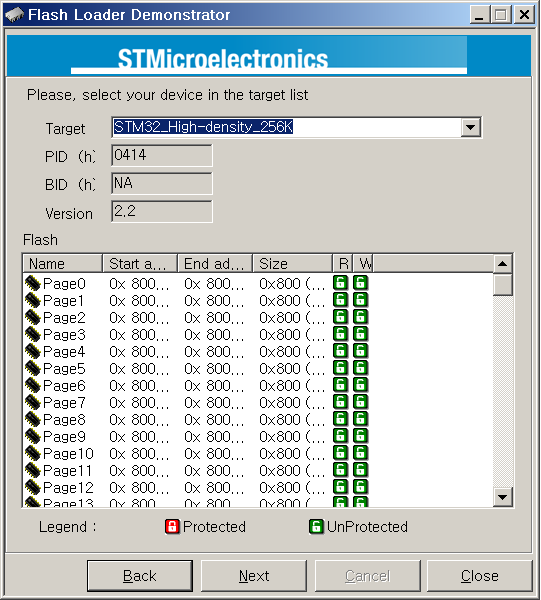Select the Page7 row name
Image resolution: width=541 pixels, height=600 pixels.
click(64, 403)
